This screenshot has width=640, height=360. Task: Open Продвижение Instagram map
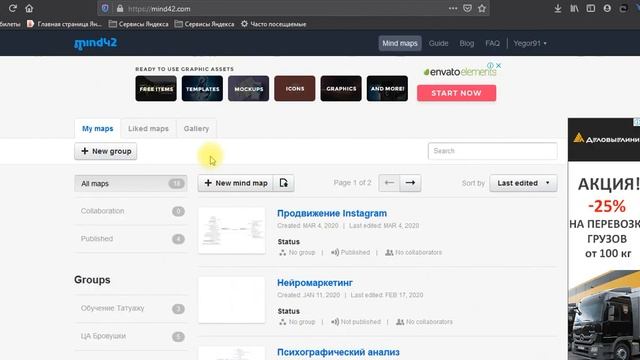coord(332,213)
